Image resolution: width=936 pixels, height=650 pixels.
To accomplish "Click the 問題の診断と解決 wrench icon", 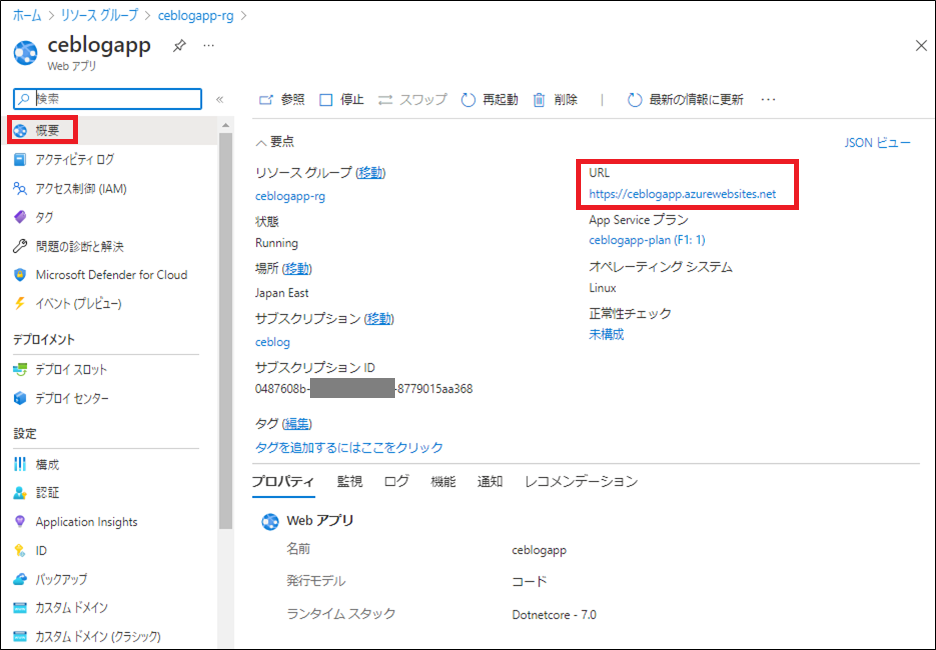I will point(20,246).
